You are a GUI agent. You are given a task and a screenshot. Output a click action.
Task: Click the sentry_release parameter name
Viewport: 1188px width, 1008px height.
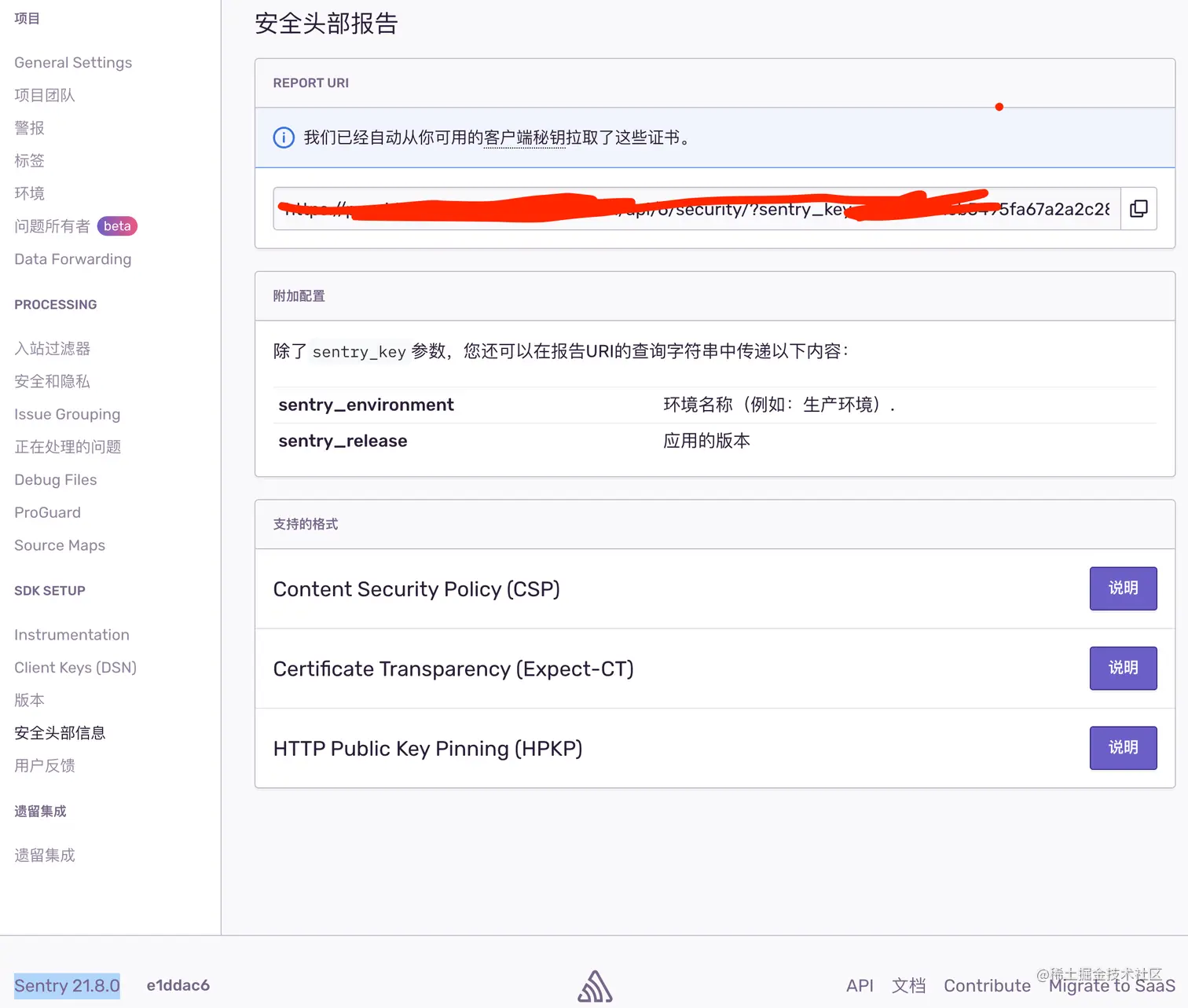pos(343,441)
